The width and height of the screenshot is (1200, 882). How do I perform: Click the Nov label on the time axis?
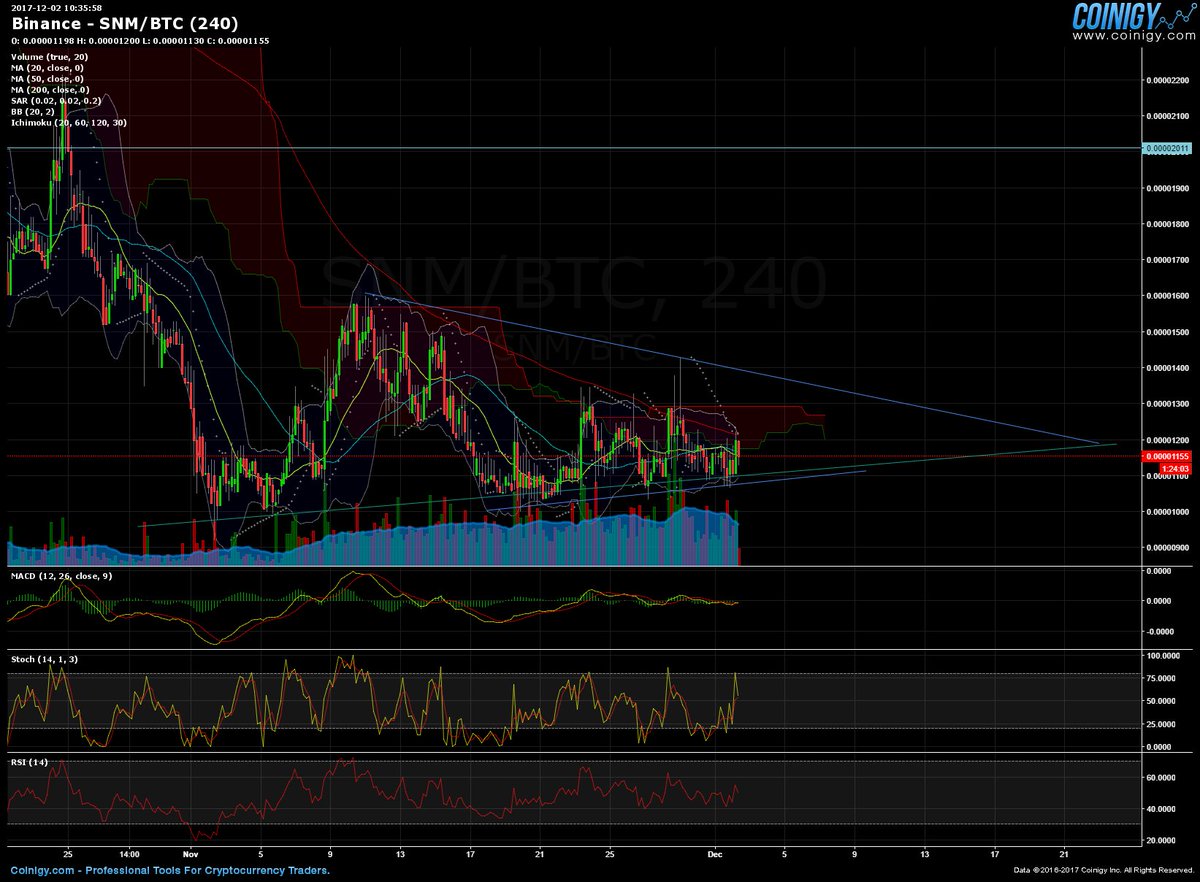[192, 856]
